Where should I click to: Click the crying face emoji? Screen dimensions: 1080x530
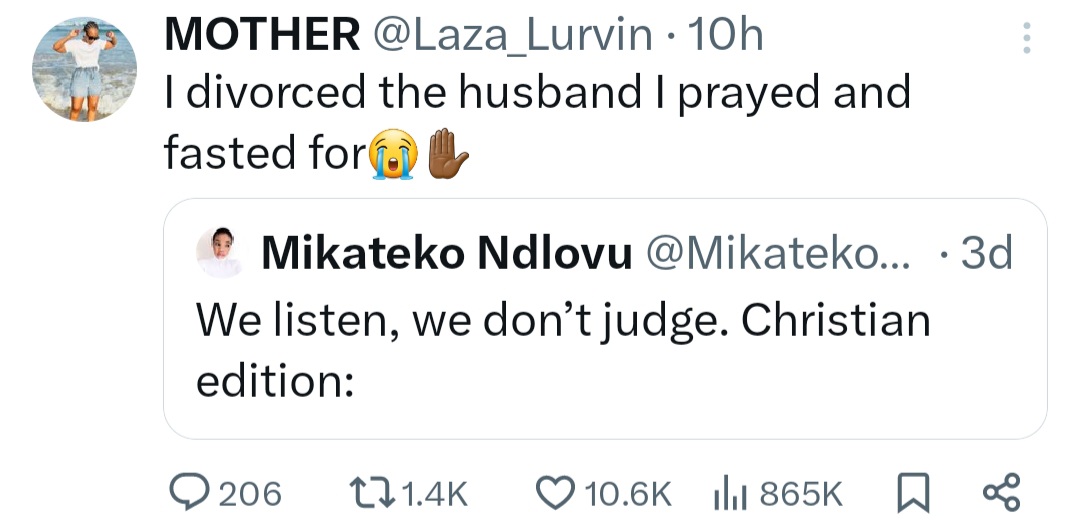coord(391,157)
